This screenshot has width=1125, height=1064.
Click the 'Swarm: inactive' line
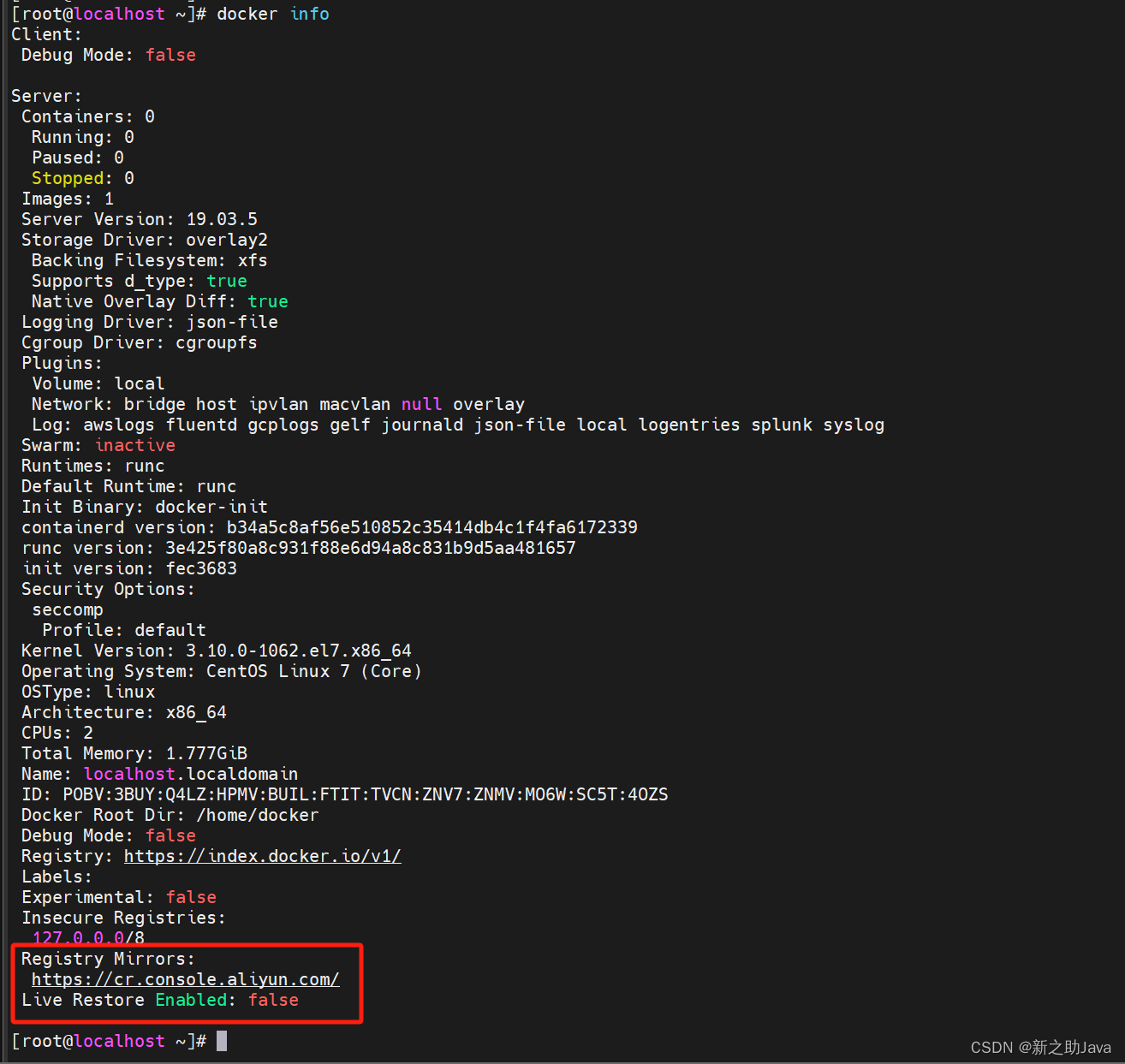click(x=98, y=445)
